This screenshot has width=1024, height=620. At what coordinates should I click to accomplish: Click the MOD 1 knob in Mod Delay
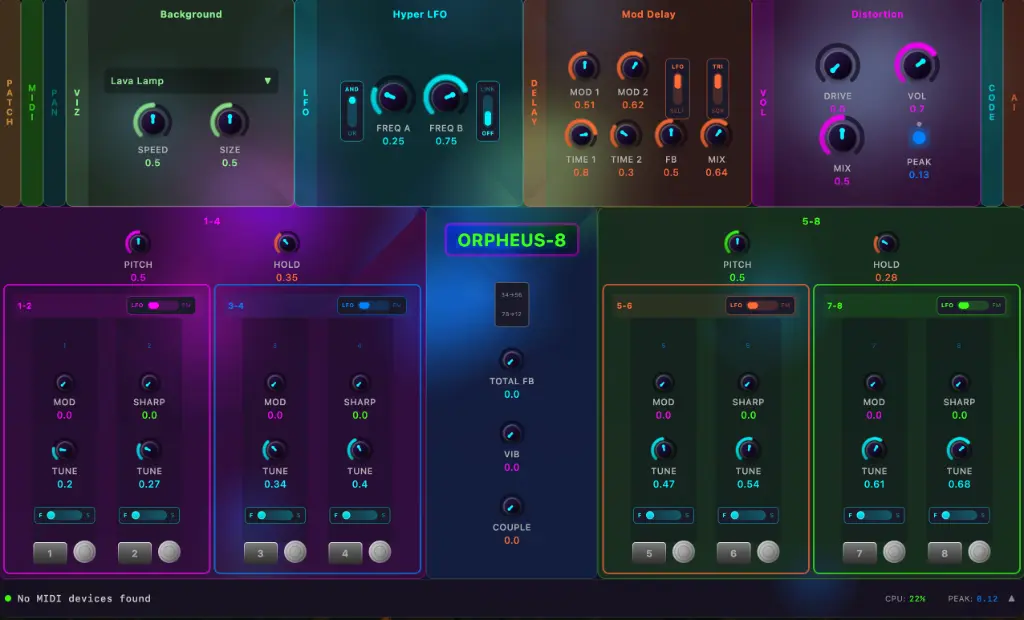(584, 68)
